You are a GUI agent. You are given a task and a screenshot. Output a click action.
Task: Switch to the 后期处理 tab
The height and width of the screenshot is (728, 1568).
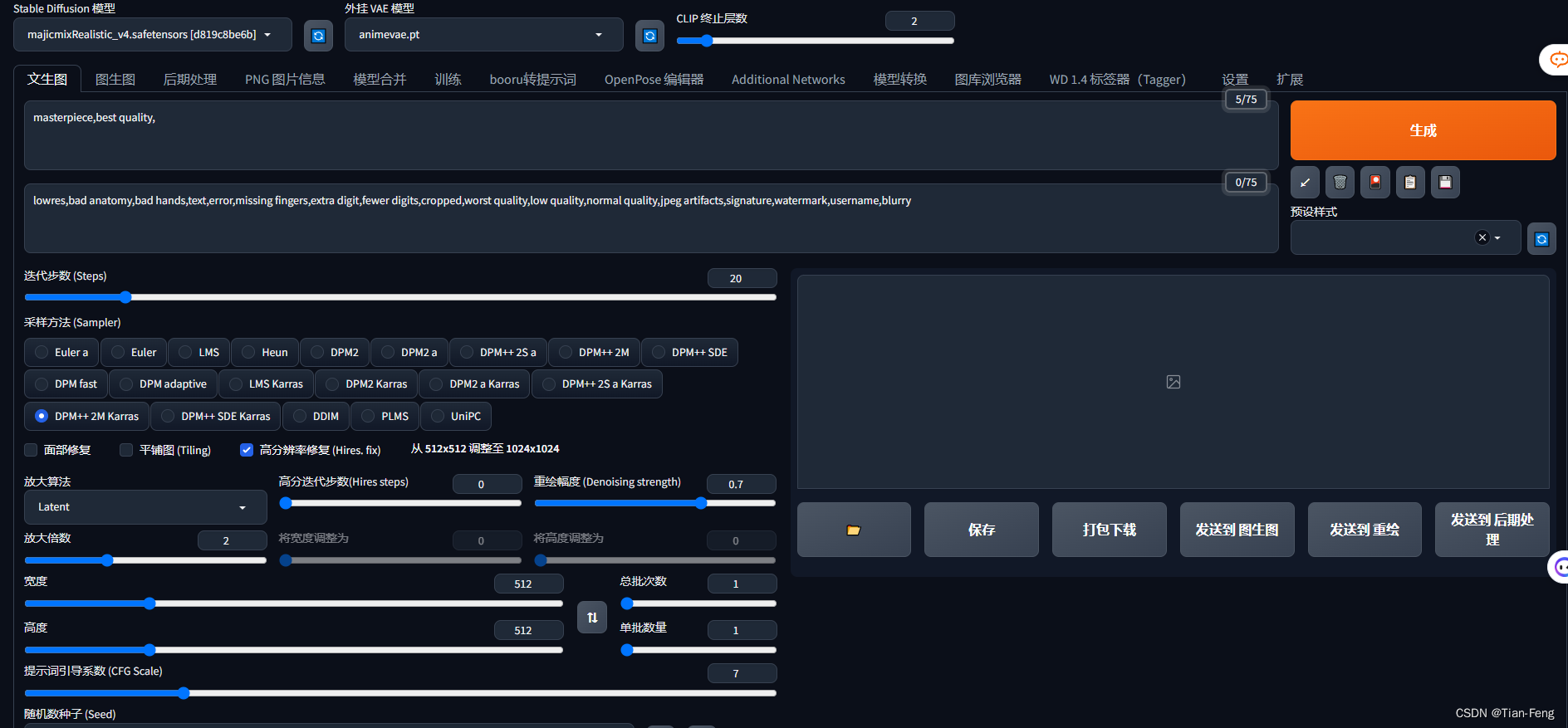pos(190,79)
